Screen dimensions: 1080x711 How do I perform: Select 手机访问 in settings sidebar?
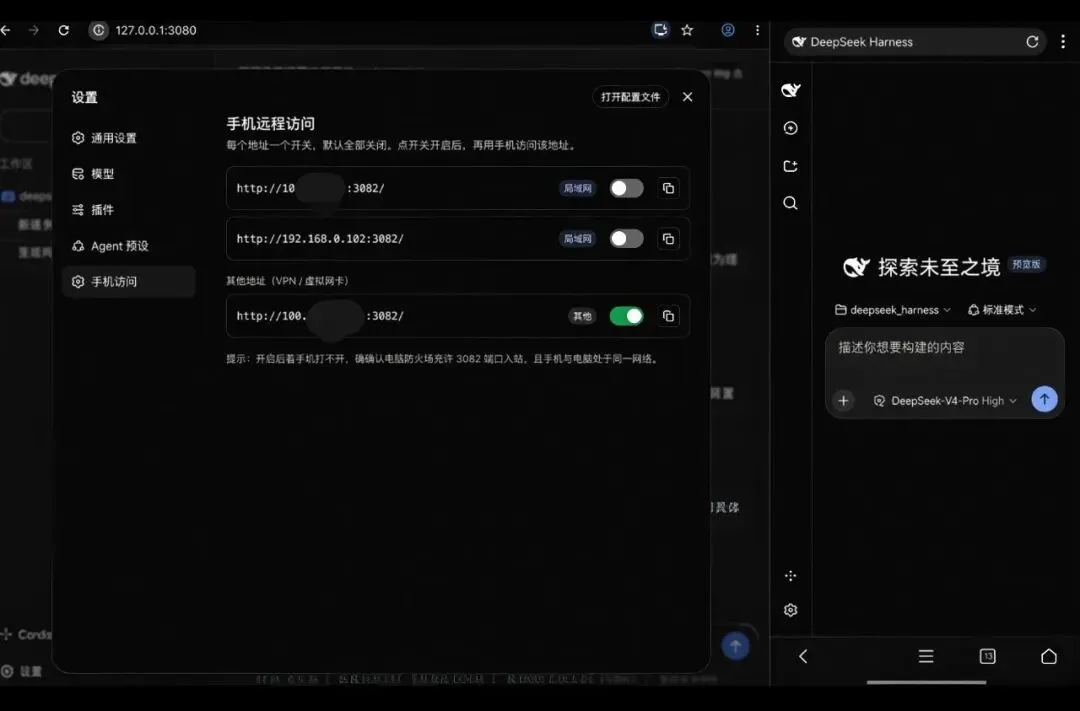pyautogui.click(x=129, y=281)
